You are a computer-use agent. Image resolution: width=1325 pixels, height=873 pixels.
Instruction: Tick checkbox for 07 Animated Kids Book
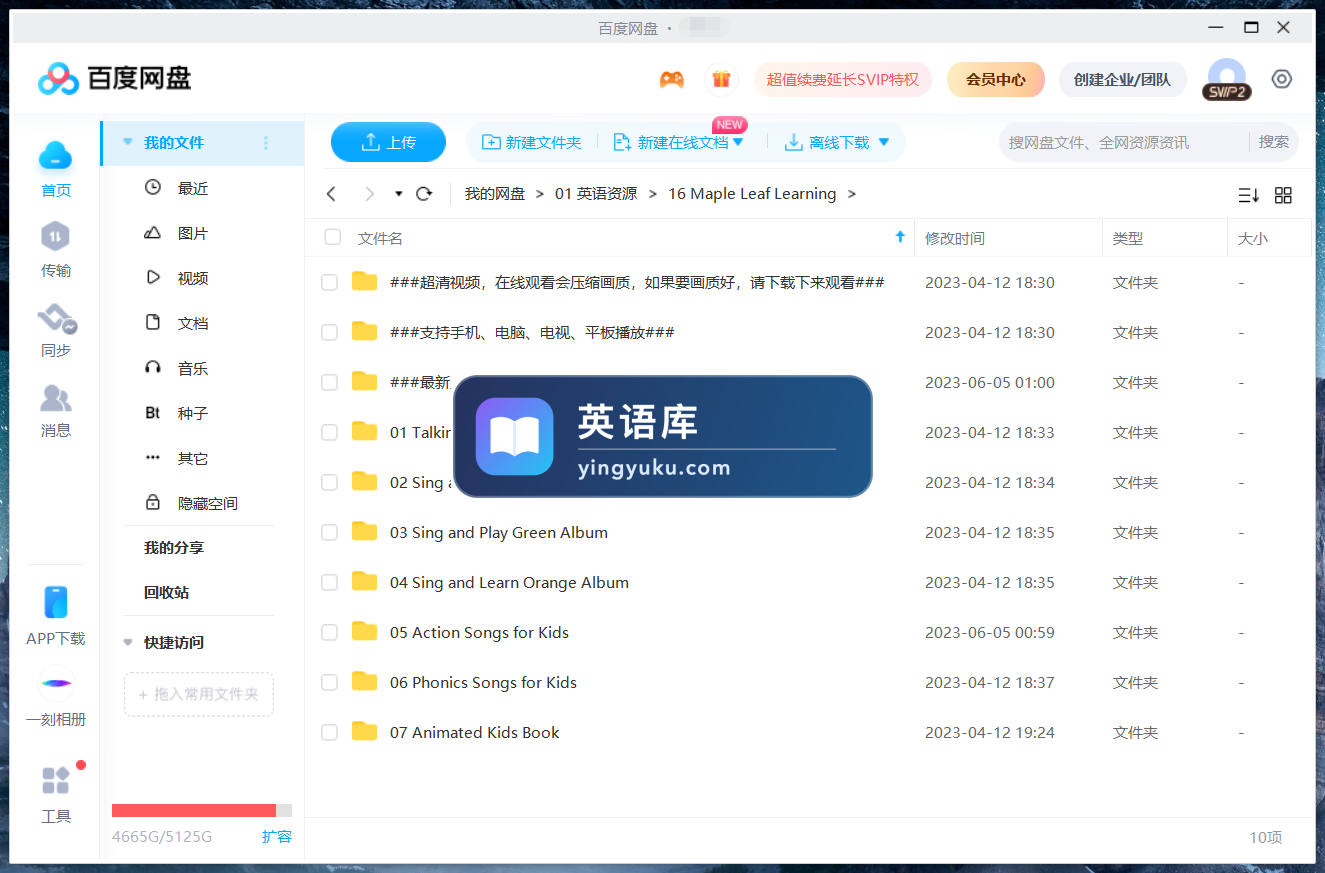tap(329, 733)
